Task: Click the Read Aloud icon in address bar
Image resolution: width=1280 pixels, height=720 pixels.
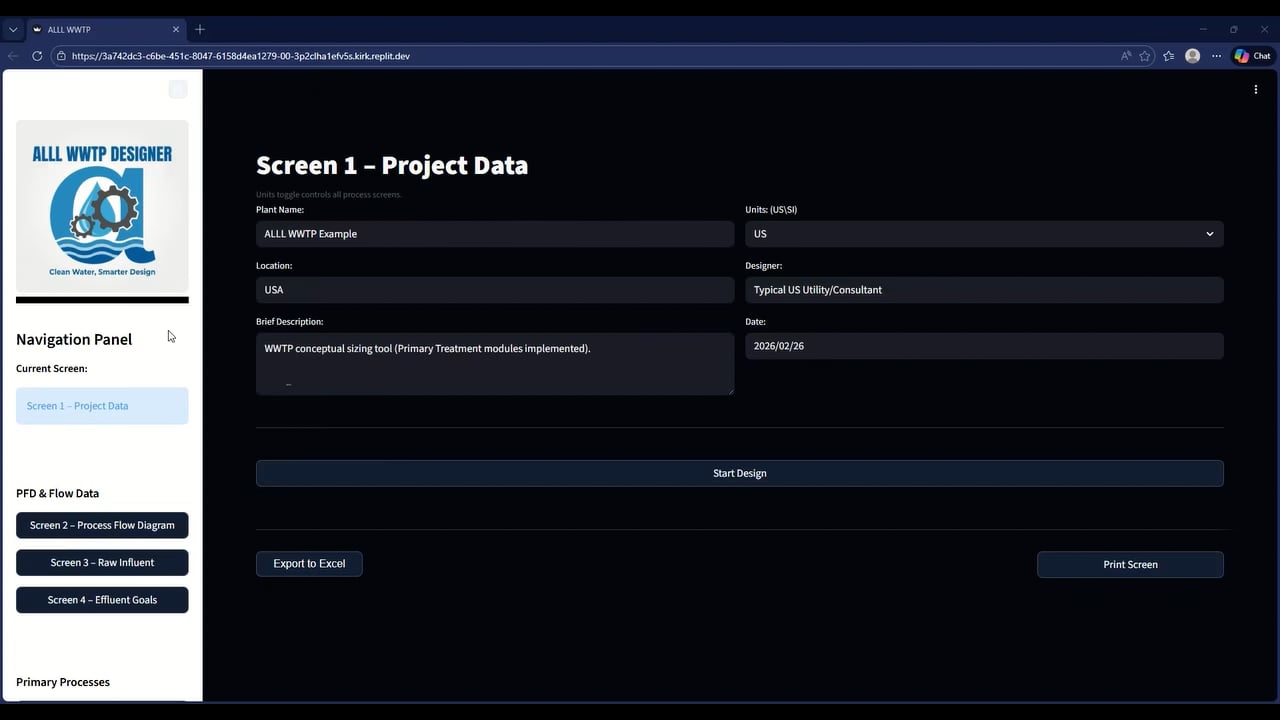Action: (x=1126, y=56)
